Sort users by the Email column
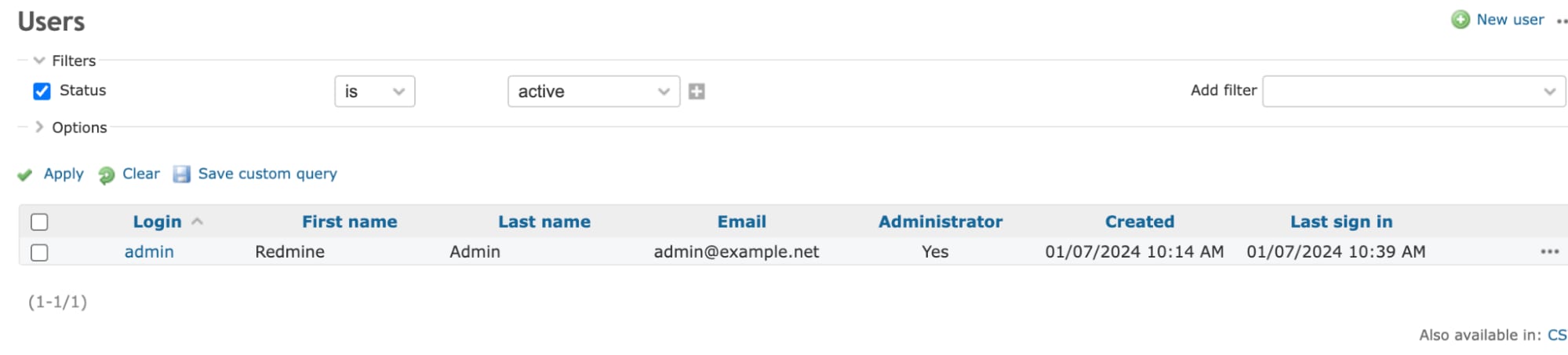This screenshot has height=355, width=1568. tap(741, 222)
